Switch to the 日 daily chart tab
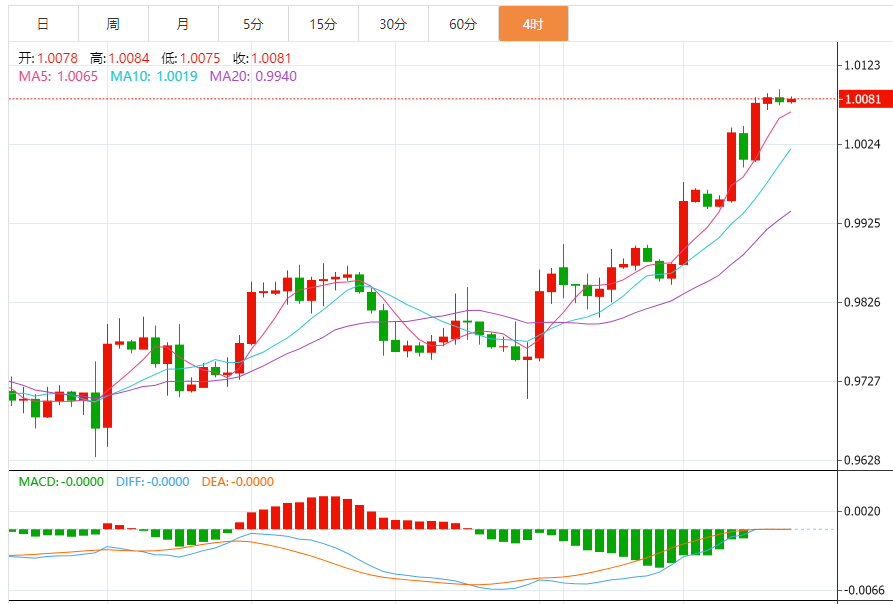The image size is (893, 604). click(43, 23)
